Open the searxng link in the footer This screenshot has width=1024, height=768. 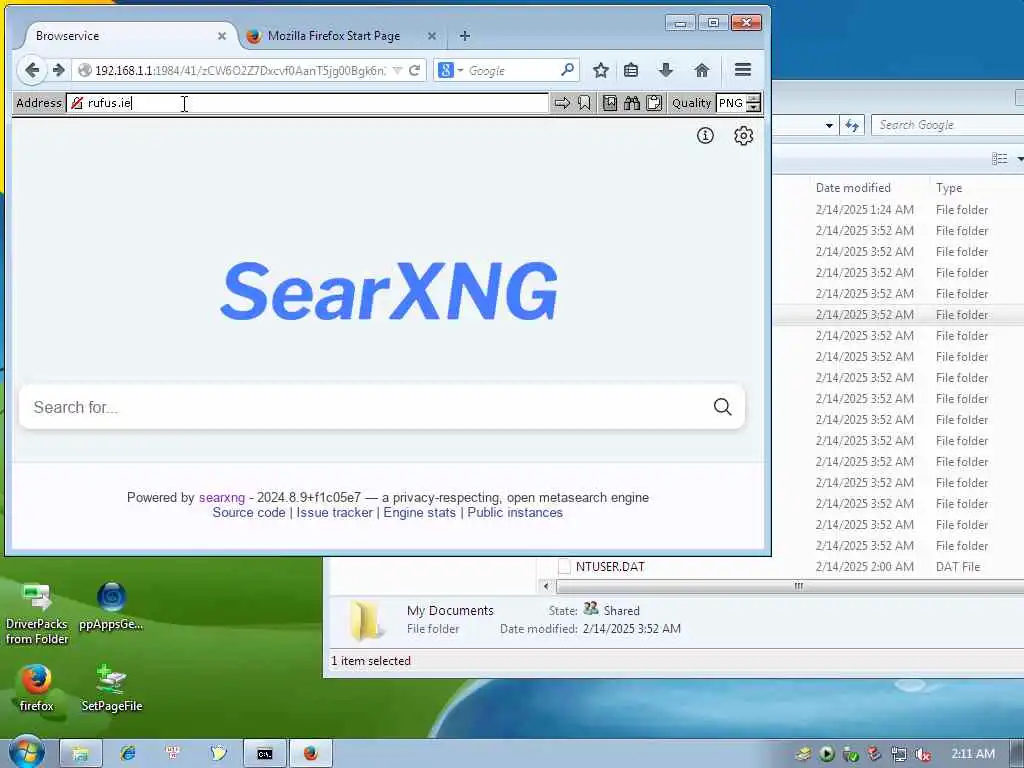click(222, 497)
